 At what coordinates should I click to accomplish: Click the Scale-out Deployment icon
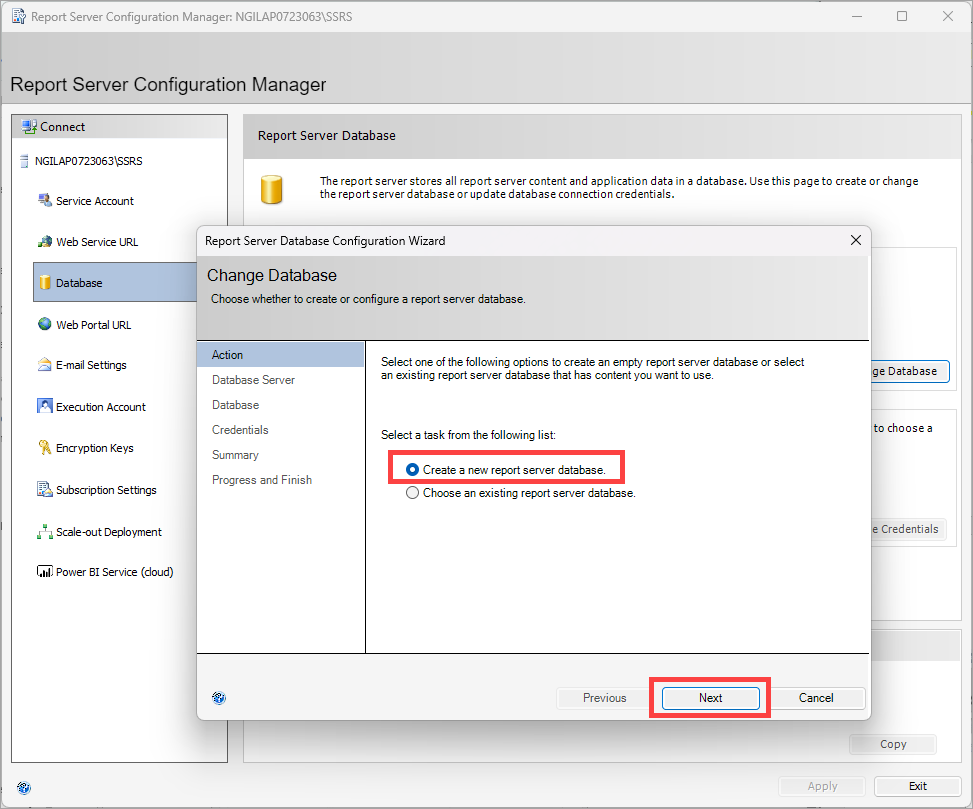(x=45, y=532)
